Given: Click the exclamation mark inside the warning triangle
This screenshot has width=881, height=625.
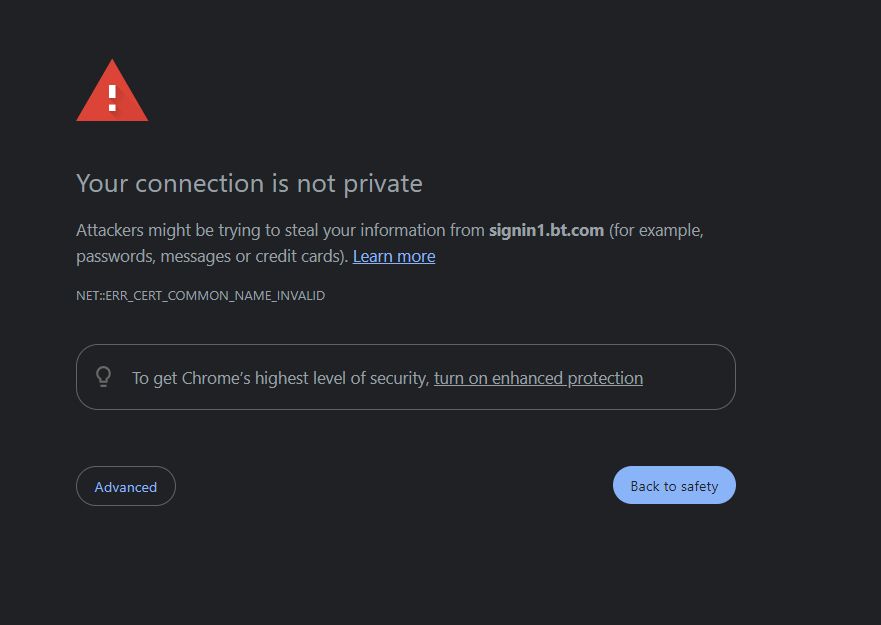Looking at the screenshot, I should pos(111,97).
